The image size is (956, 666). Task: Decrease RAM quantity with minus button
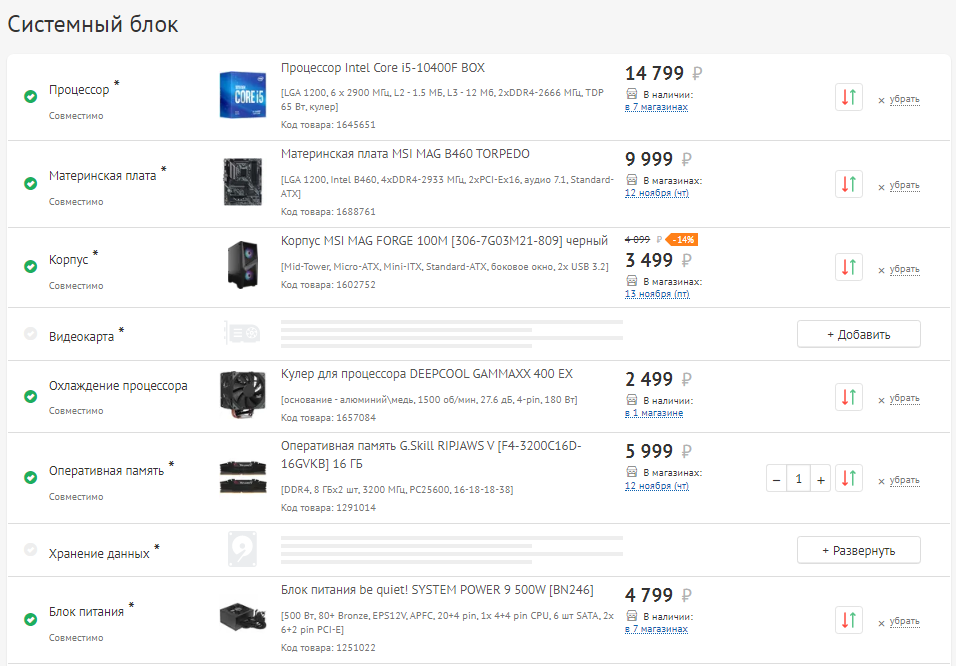pos(777,479)
